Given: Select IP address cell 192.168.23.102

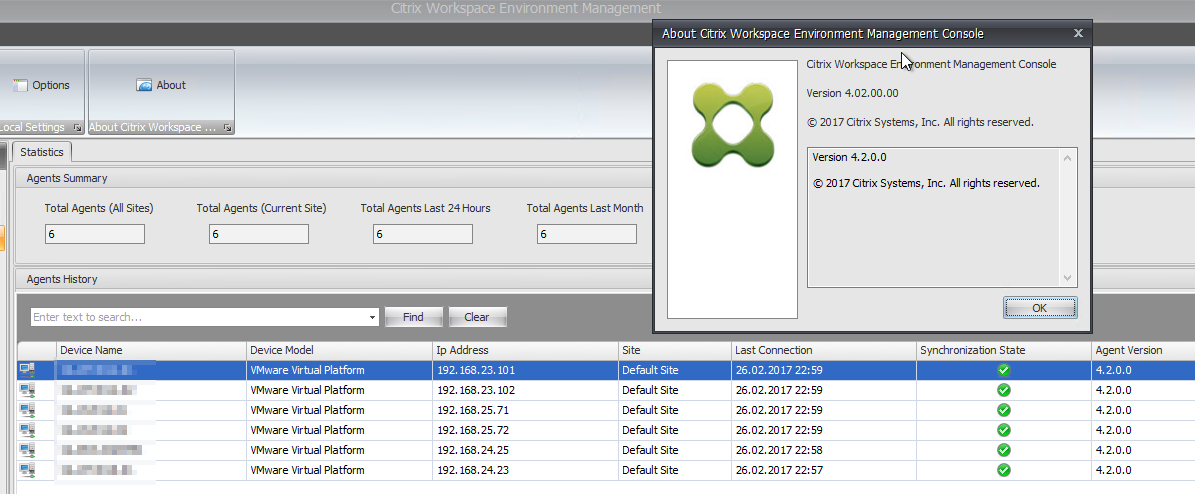Looking at the screenshot, I should coord(526,390).
